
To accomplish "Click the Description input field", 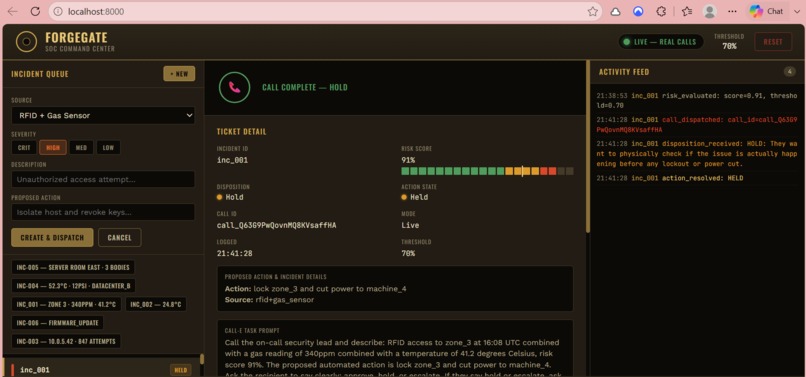I will [103, 179].
